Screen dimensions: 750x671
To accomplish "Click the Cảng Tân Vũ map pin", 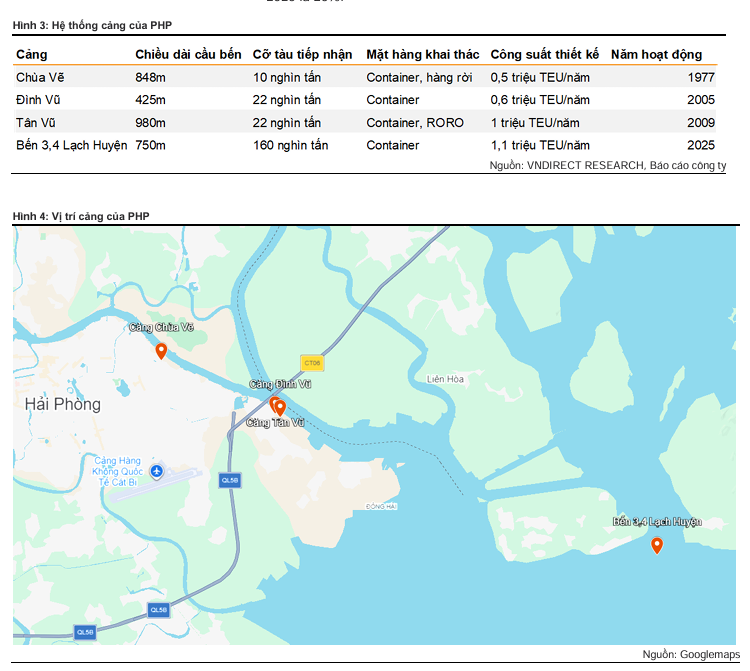I will (280, 408).
